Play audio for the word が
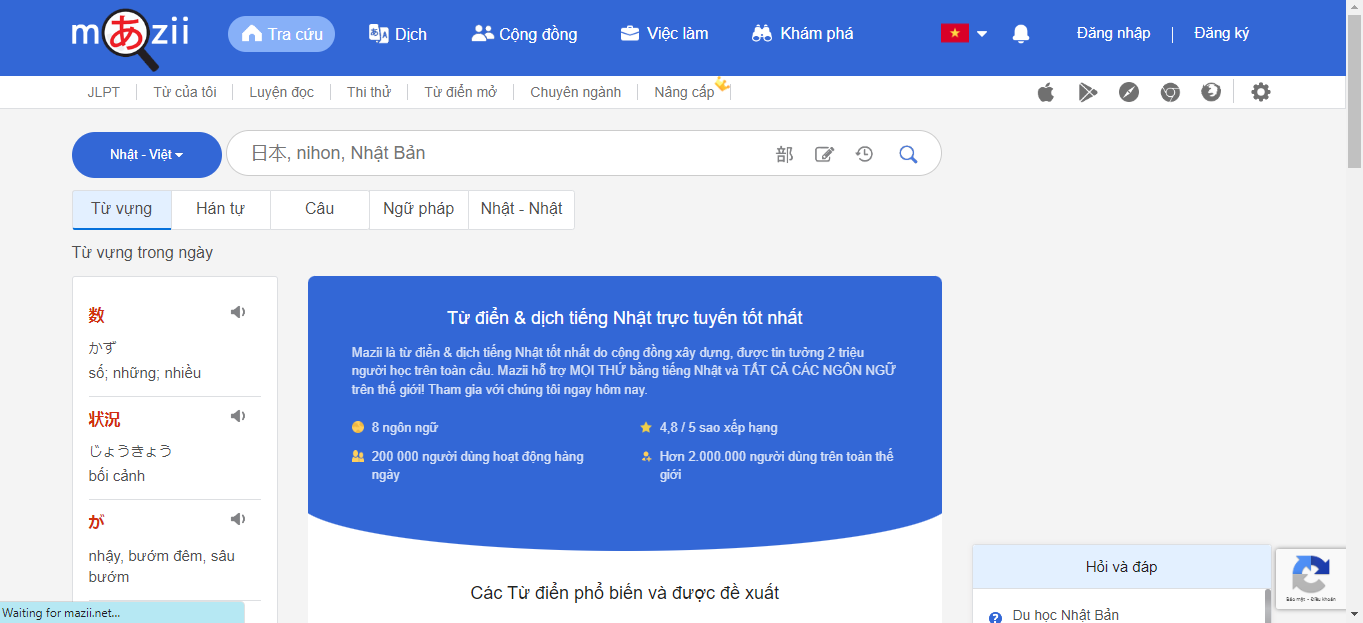1363x623 pixels. click(x=238, y=519)
